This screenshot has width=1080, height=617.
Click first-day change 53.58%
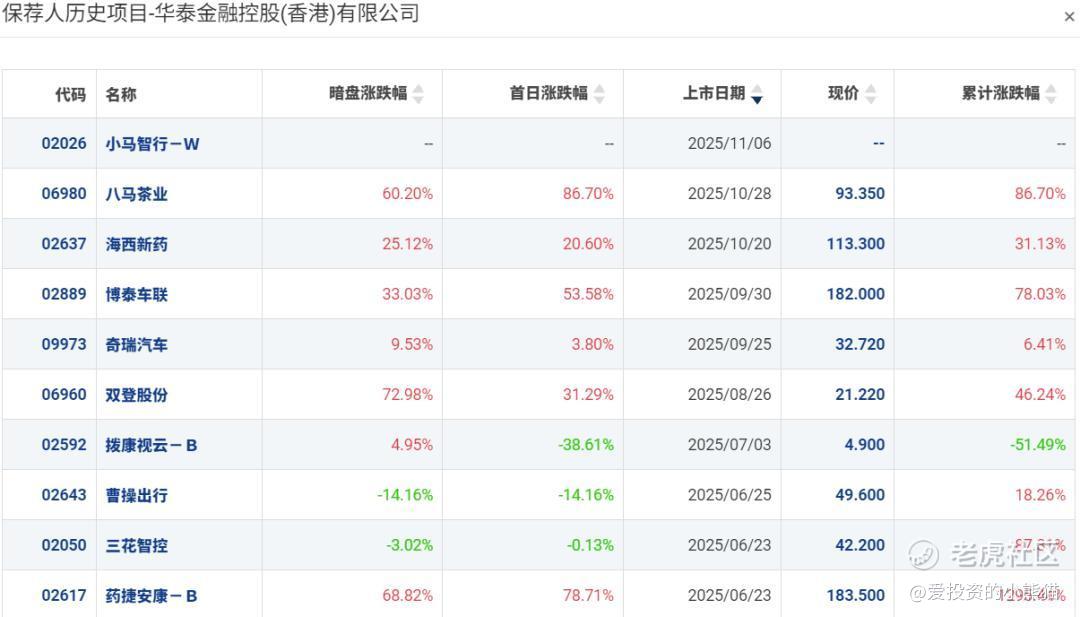click(588, 294)
